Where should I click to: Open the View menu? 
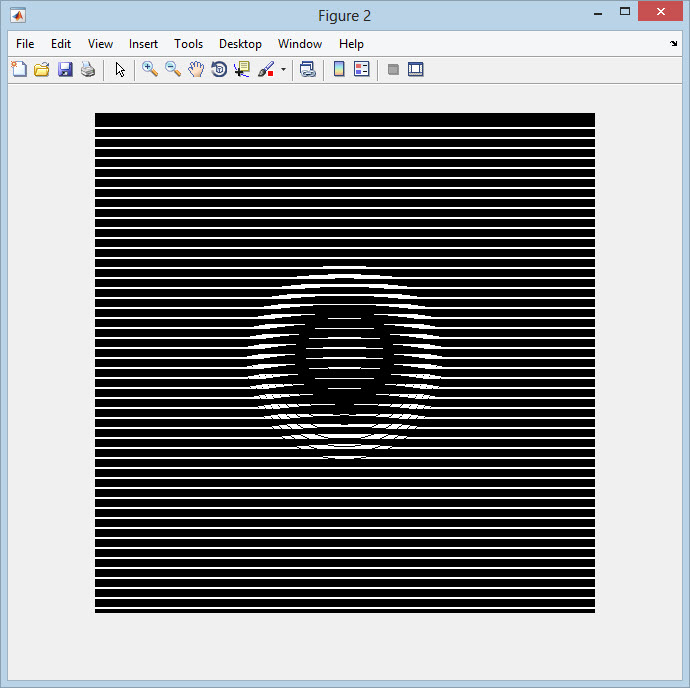100,44
